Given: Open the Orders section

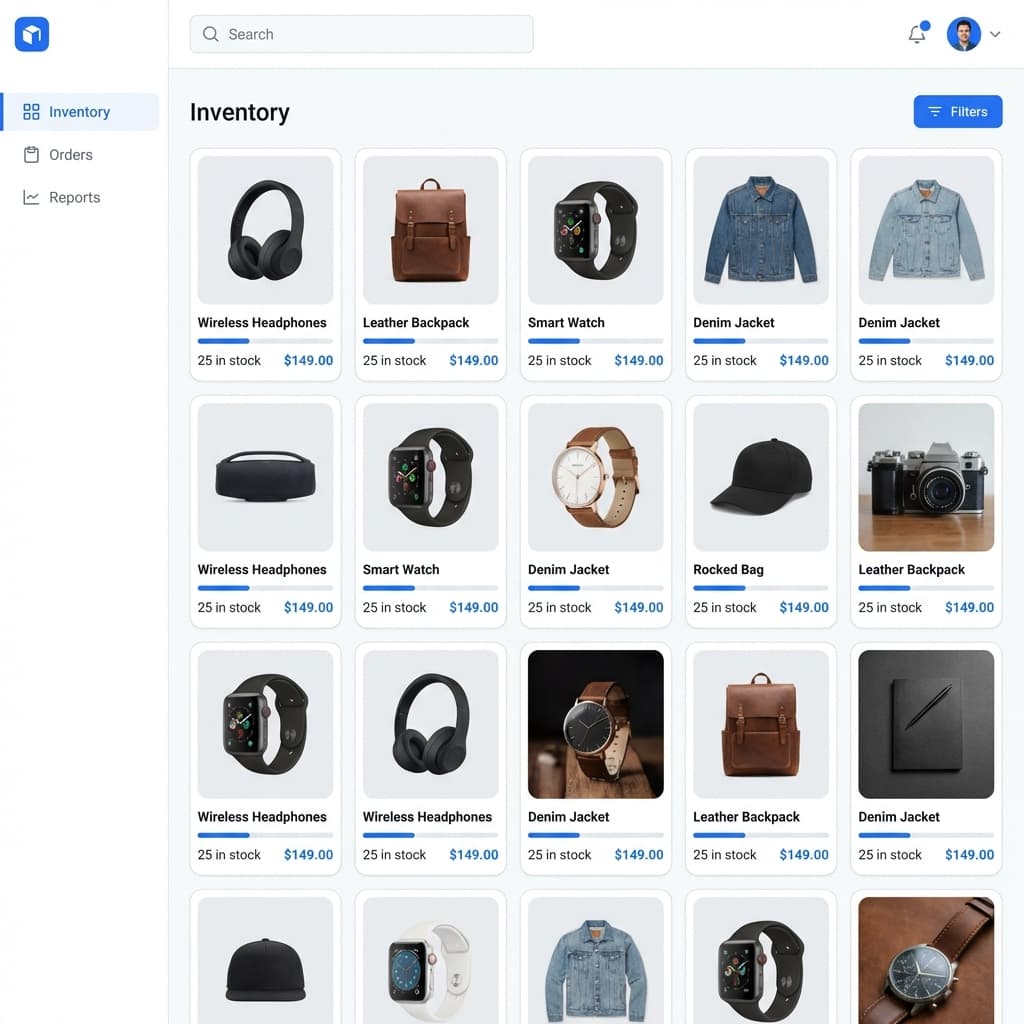Looking at the screenshot, I should (x=70, y=155).
